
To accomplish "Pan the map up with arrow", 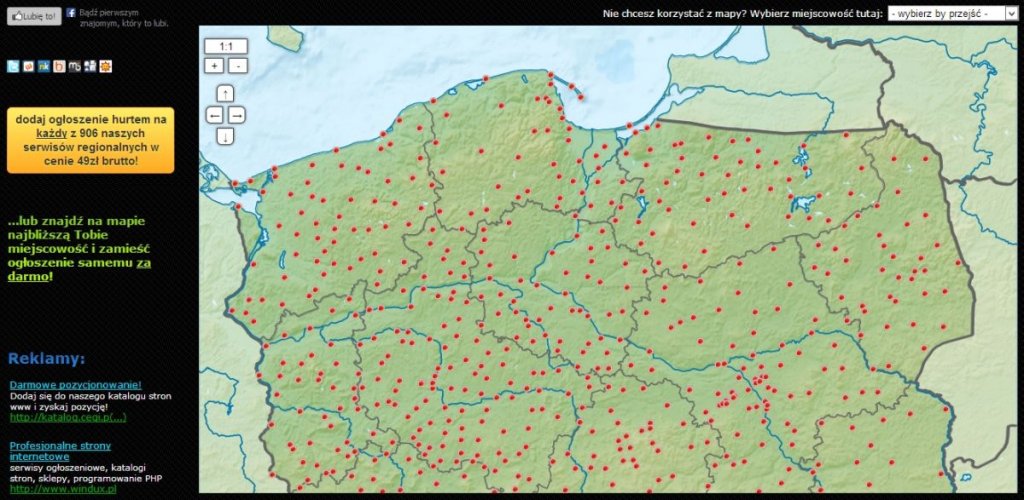I will pyautogui.click(x=225, y=94).
